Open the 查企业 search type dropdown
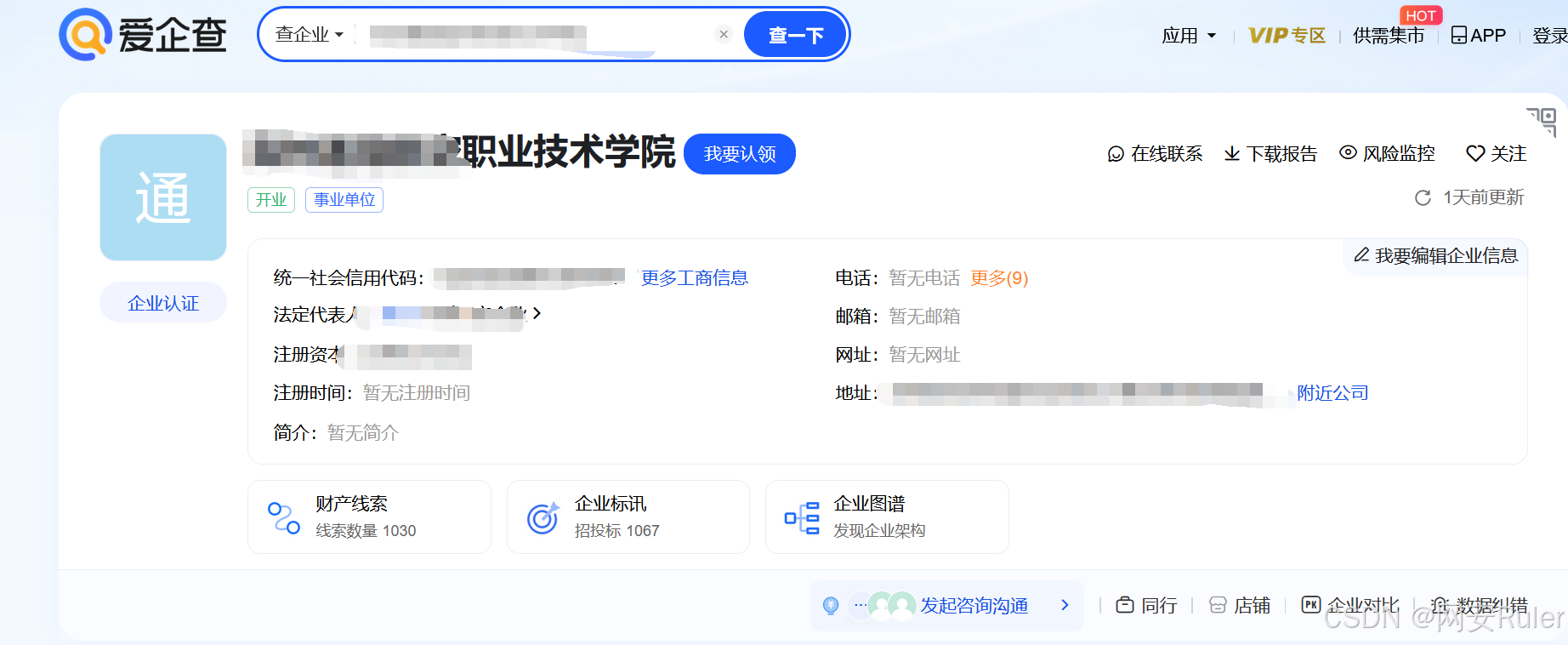Image resolution: width=1568 pixels, height=645 pixels. 310,35
